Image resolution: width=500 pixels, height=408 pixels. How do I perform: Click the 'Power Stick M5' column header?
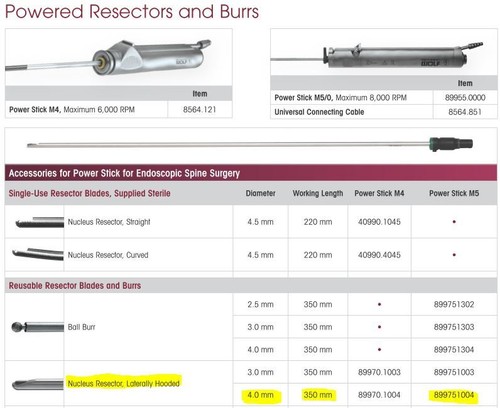click(454, 193)
